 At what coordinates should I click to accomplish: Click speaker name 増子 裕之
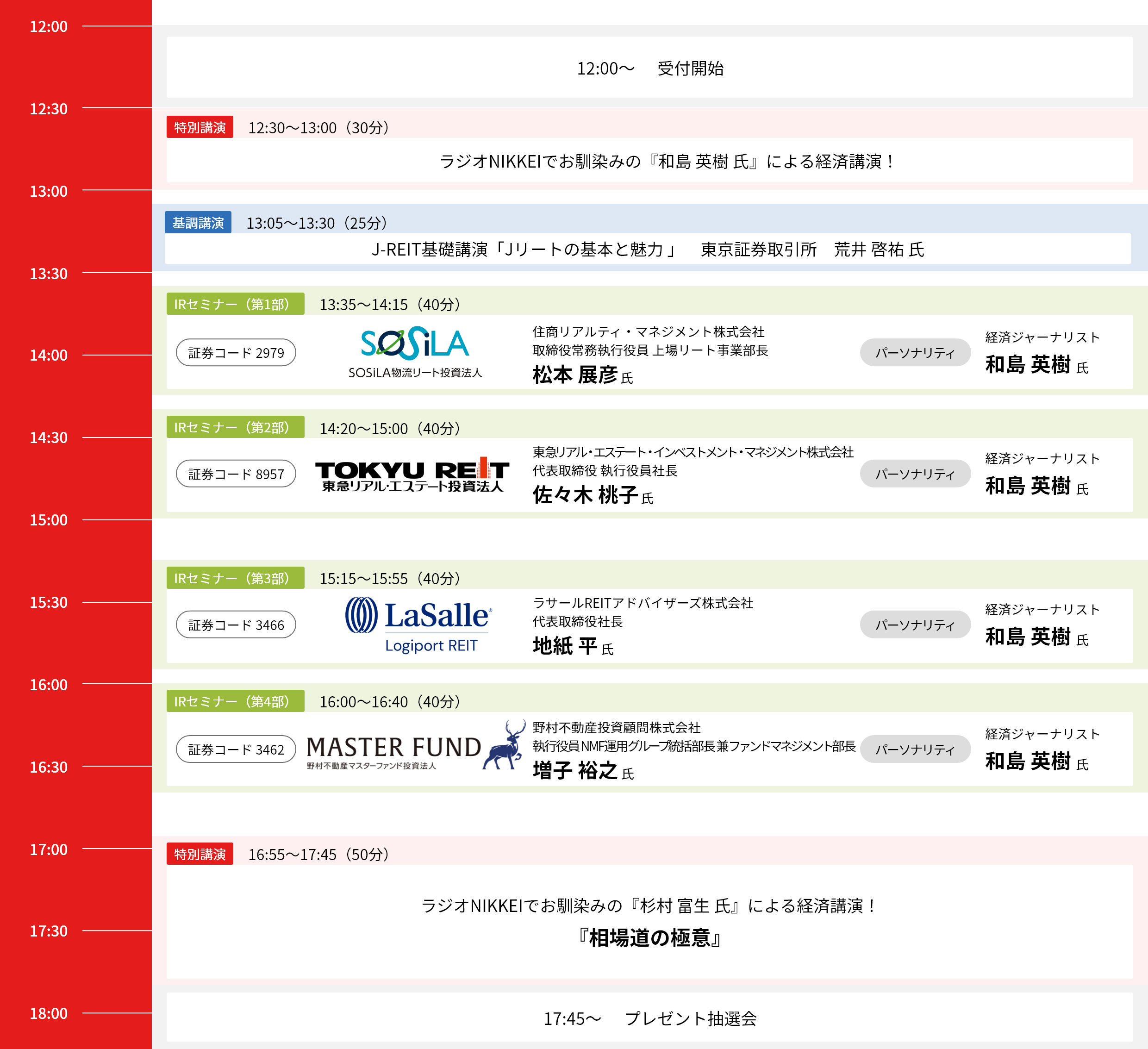[x=575, y=770]
